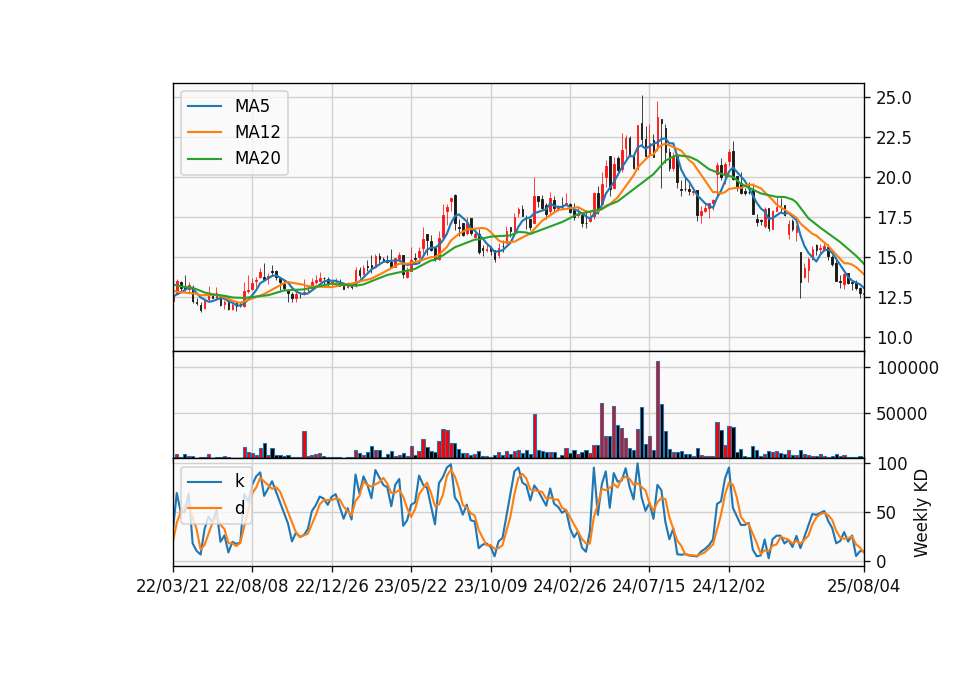Viewport: 960px width, 690px height.
Task: Click the 24/07/15 date axis label
Action: coord(649,586)
